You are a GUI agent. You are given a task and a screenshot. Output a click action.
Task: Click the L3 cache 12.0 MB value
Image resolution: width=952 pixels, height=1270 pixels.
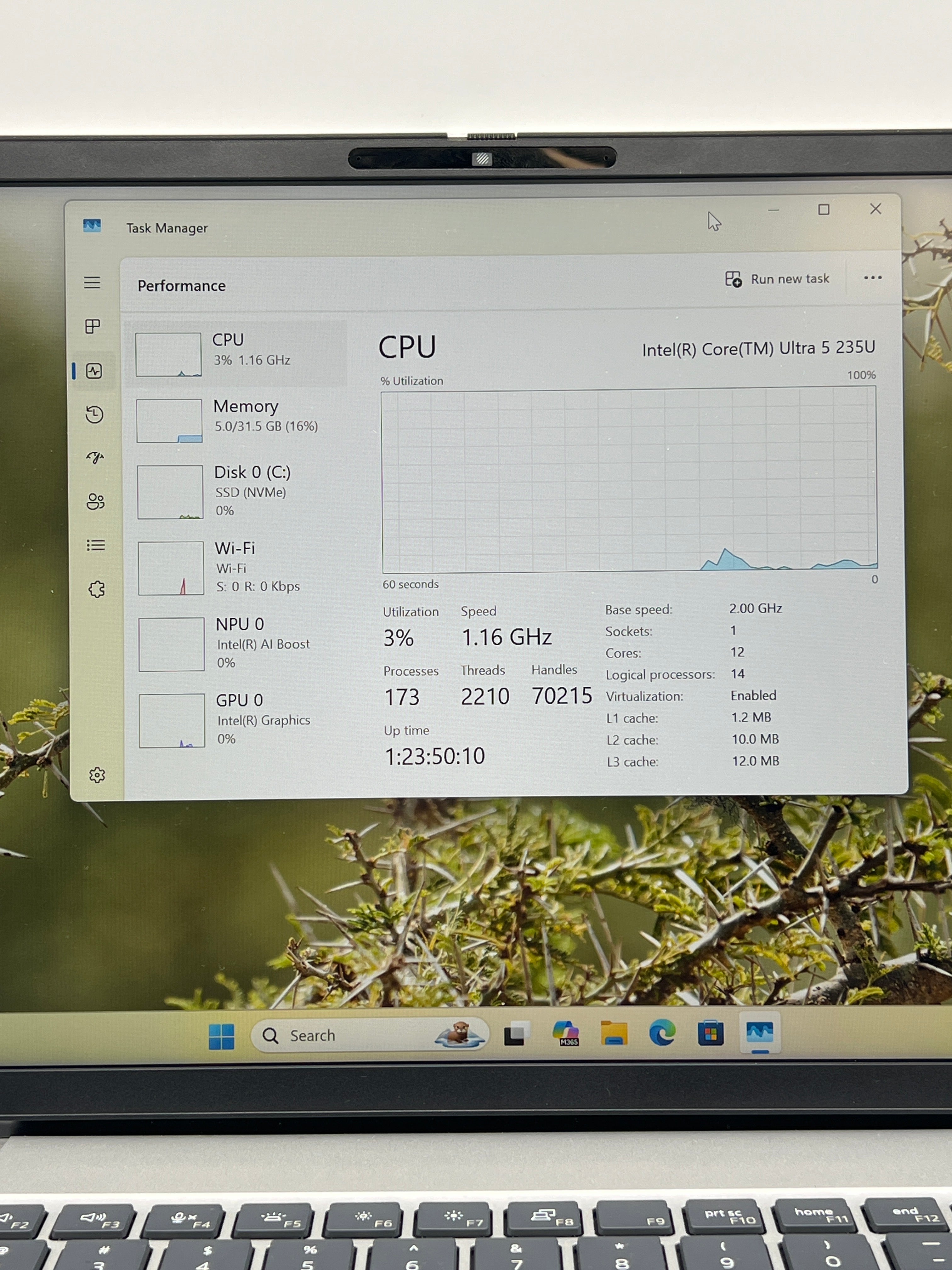(755, 761)
